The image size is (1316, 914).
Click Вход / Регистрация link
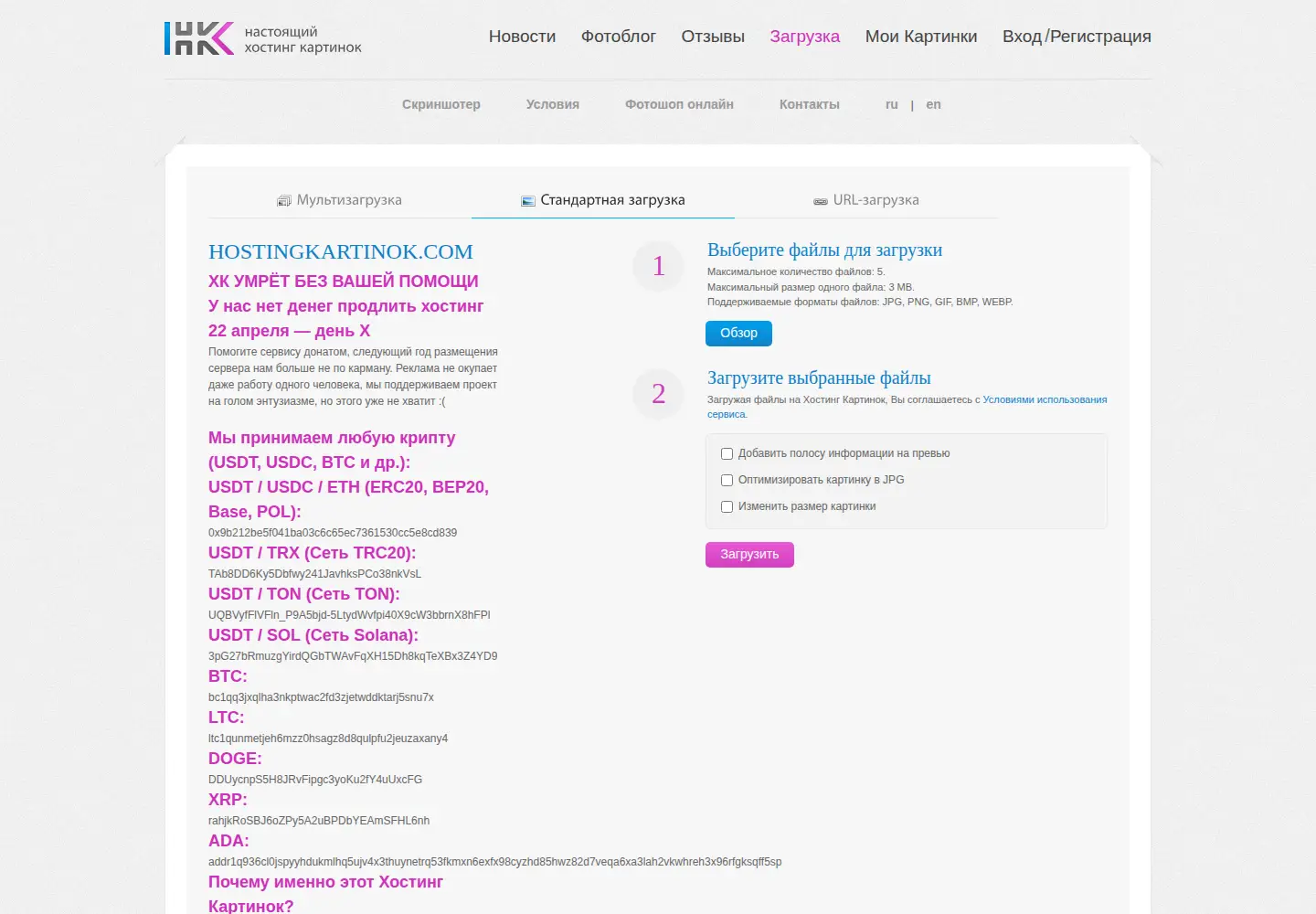tap(1077, 37)
